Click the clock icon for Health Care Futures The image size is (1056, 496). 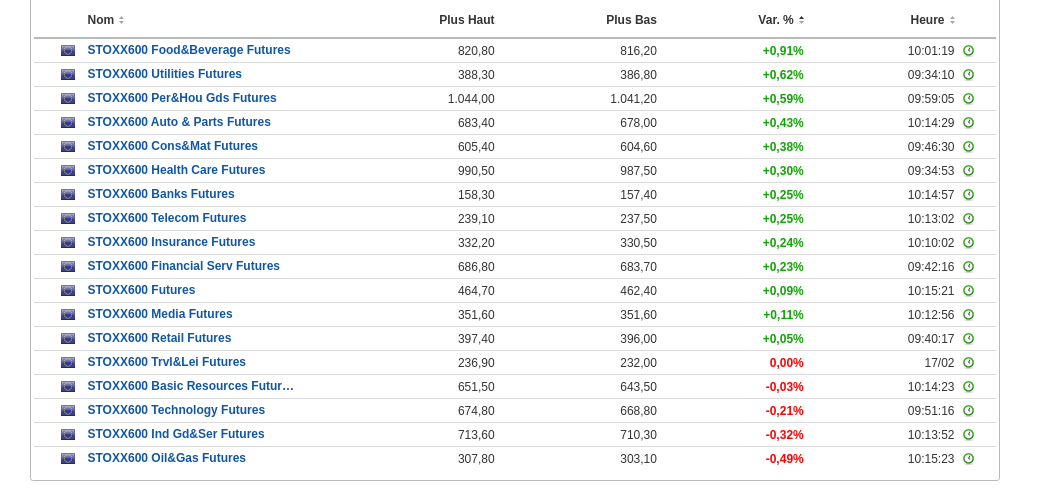[x=968, y=171]
